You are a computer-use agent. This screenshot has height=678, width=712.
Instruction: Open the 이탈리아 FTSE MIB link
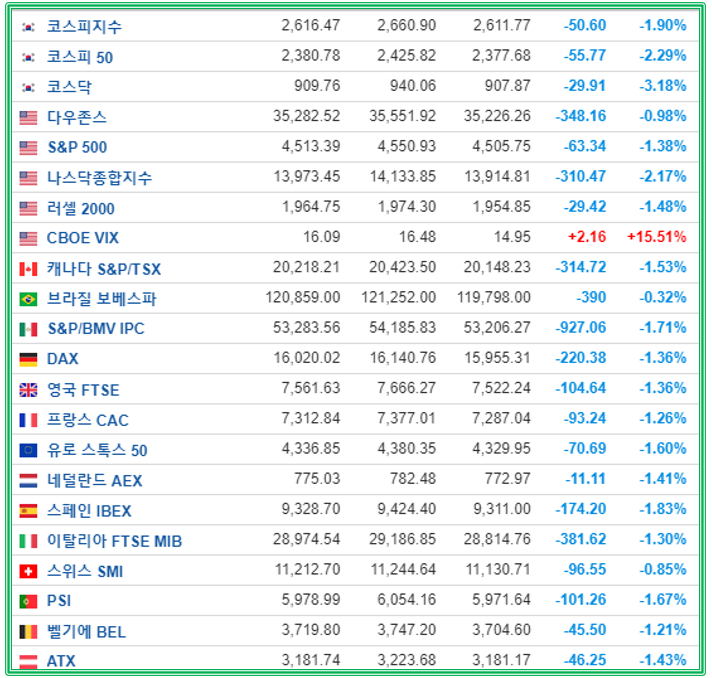coord(114,541)
